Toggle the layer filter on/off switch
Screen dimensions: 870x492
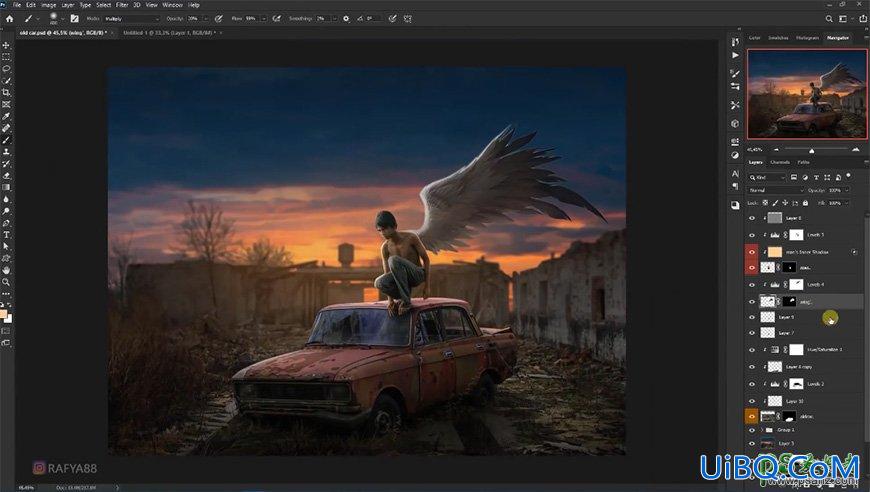coord(849,176)
